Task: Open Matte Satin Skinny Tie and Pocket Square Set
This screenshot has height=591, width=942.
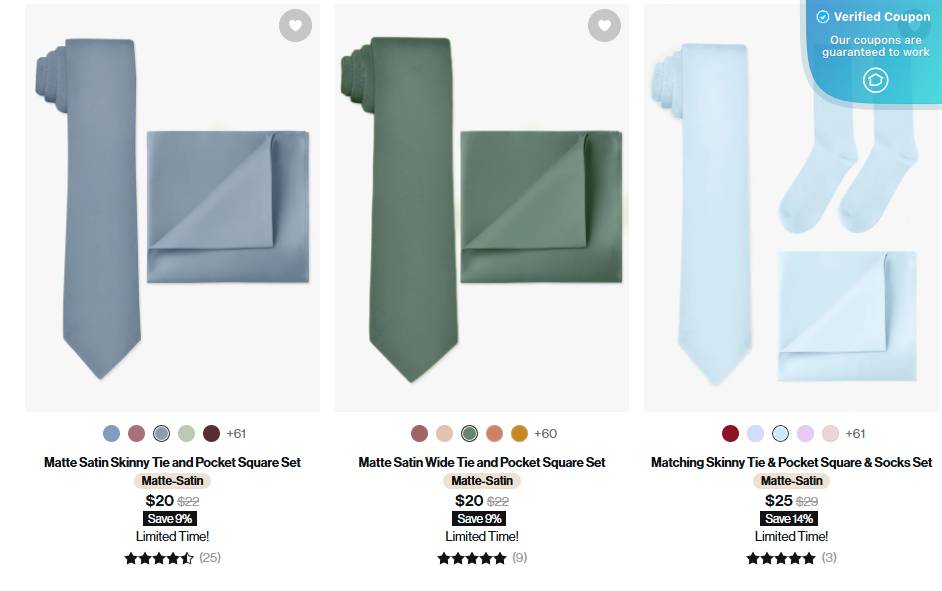Action: click(x=172, y=462)
